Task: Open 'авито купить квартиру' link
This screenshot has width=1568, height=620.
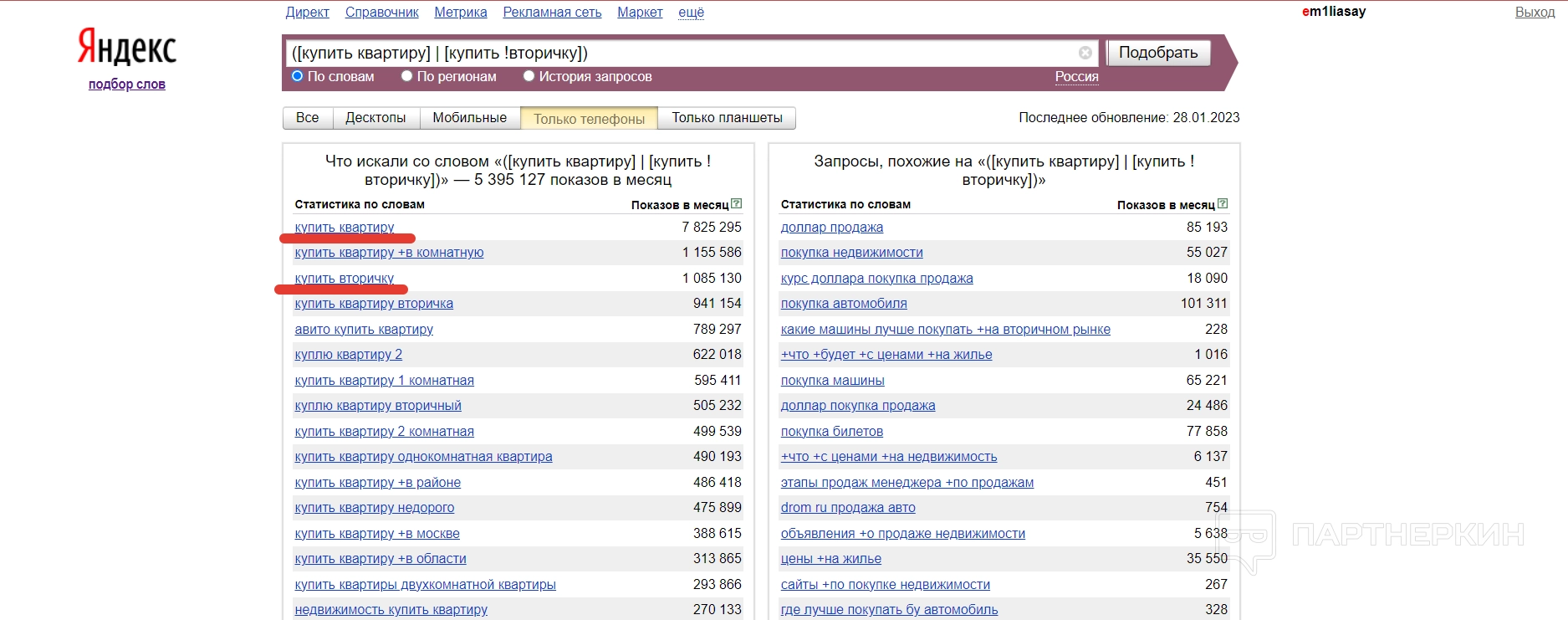Action: tap(364, 329)
